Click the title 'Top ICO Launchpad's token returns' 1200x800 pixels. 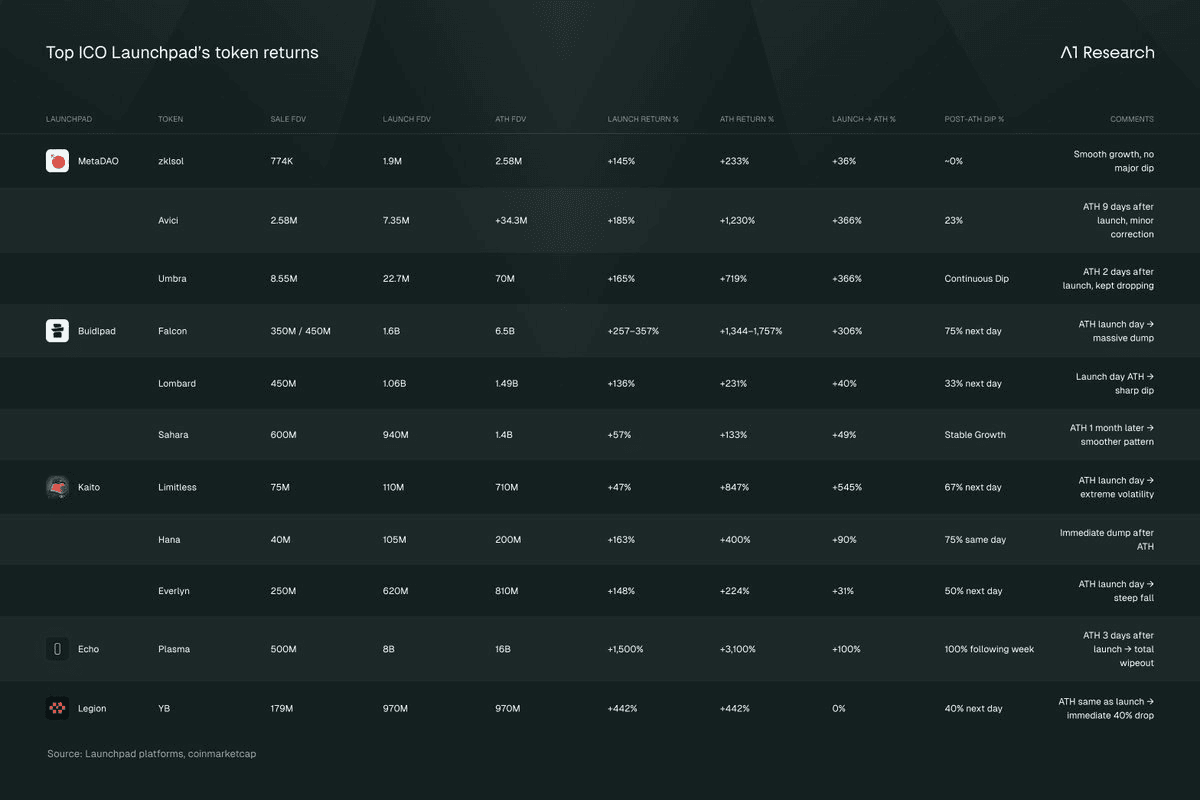(182, 52)
